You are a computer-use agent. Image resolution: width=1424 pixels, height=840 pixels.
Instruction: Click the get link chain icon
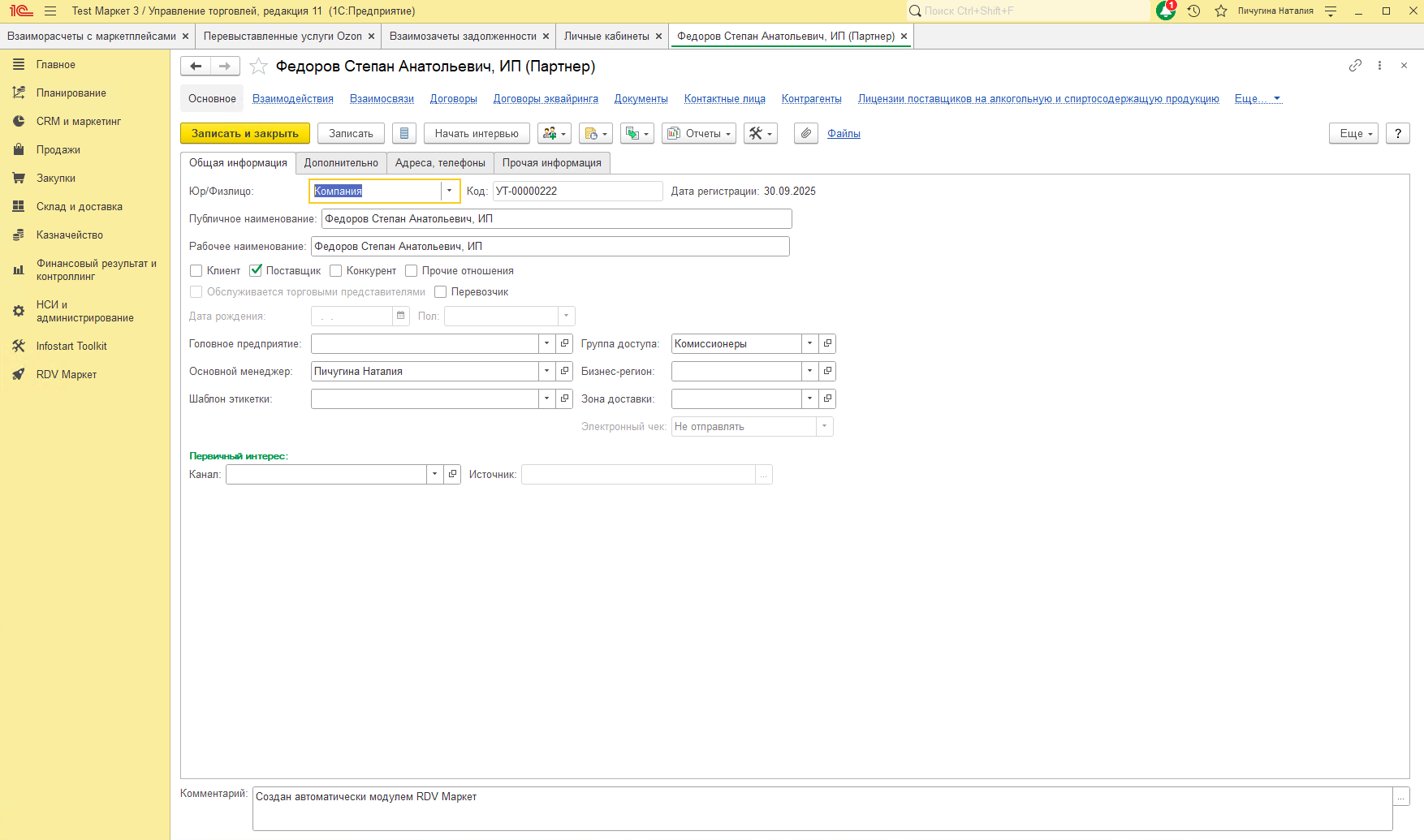1355,66
